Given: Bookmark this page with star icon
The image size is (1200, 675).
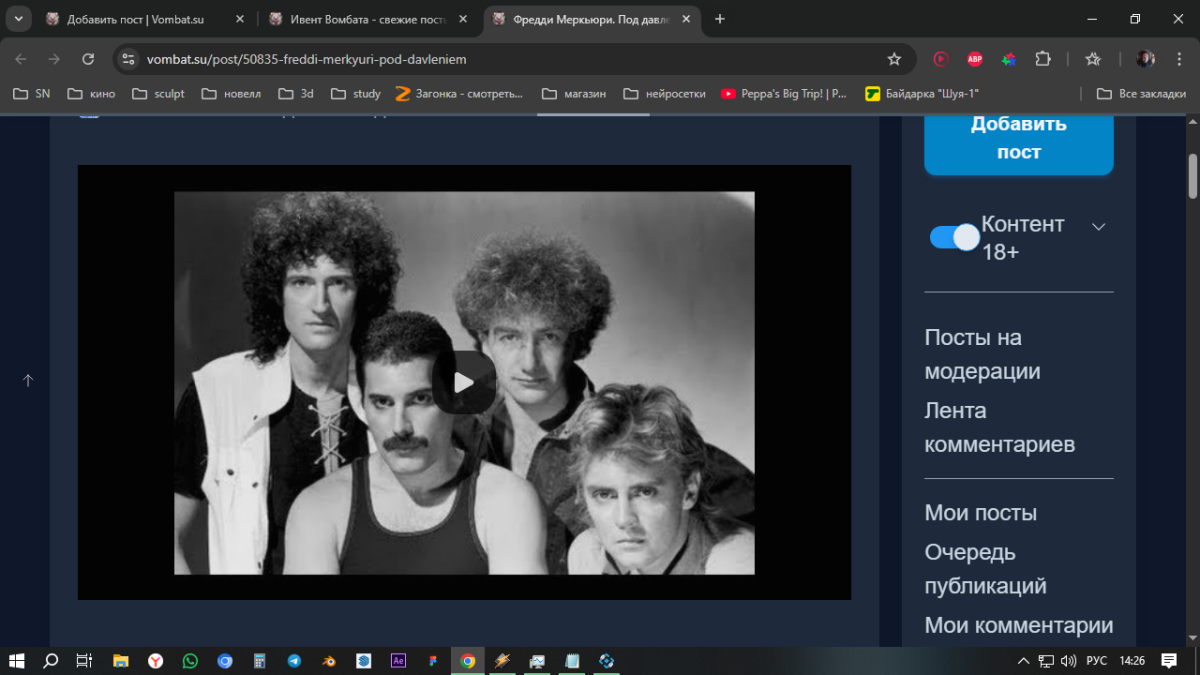Looking at the screenshot, I should tap(894, 59).
